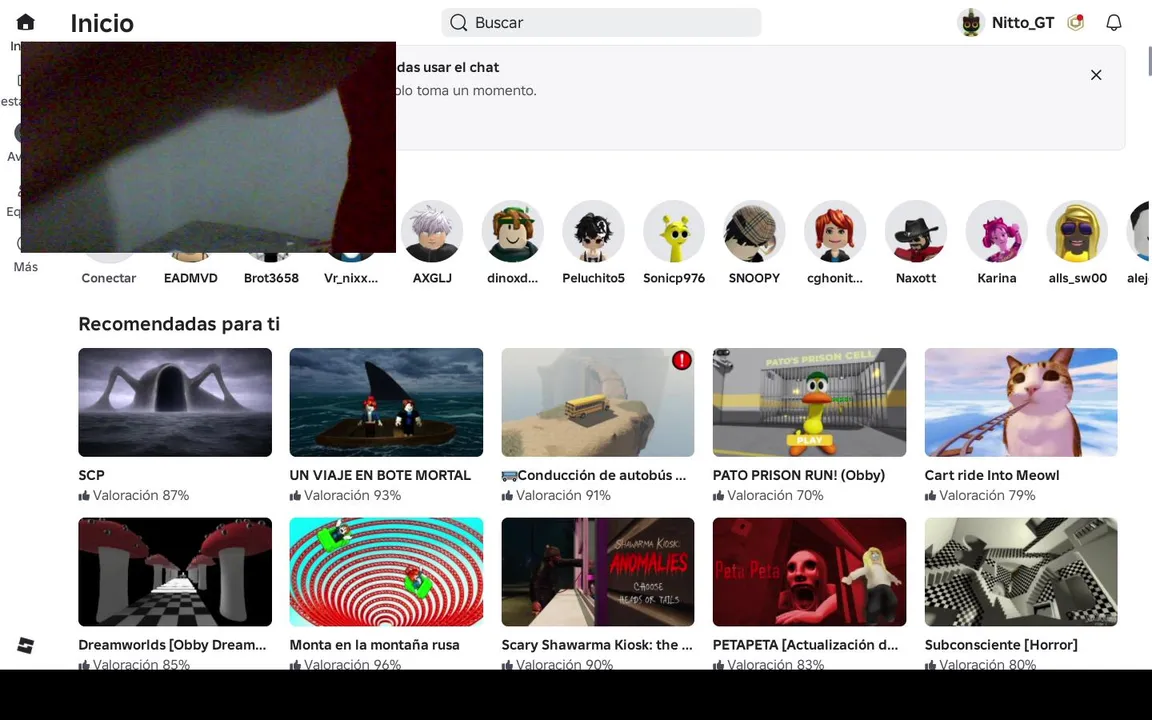Select the red alert badge on bus game

682,360
